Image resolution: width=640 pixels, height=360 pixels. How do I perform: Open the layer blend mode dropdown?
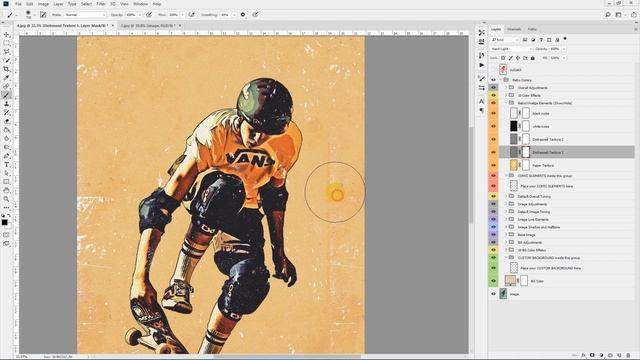(x=511, y=49)
